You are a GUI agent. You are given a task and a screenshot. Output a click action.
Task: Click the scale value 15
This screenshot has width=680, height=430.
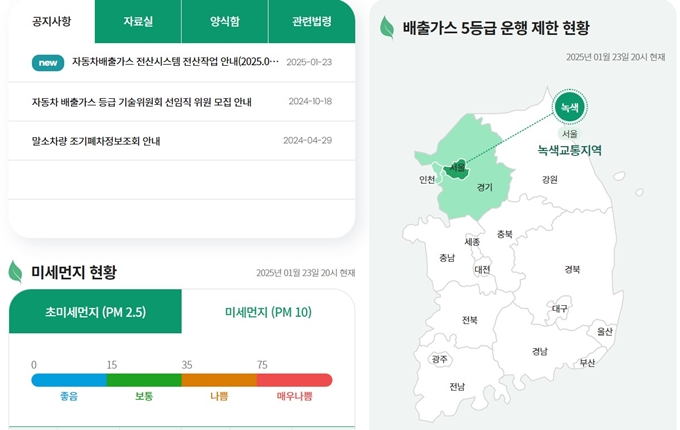coord(112,365)
